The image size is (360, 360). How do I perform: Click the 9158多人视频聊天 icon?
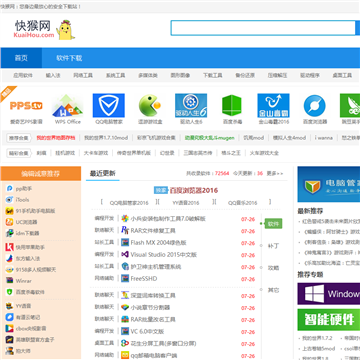pos(10,270)
